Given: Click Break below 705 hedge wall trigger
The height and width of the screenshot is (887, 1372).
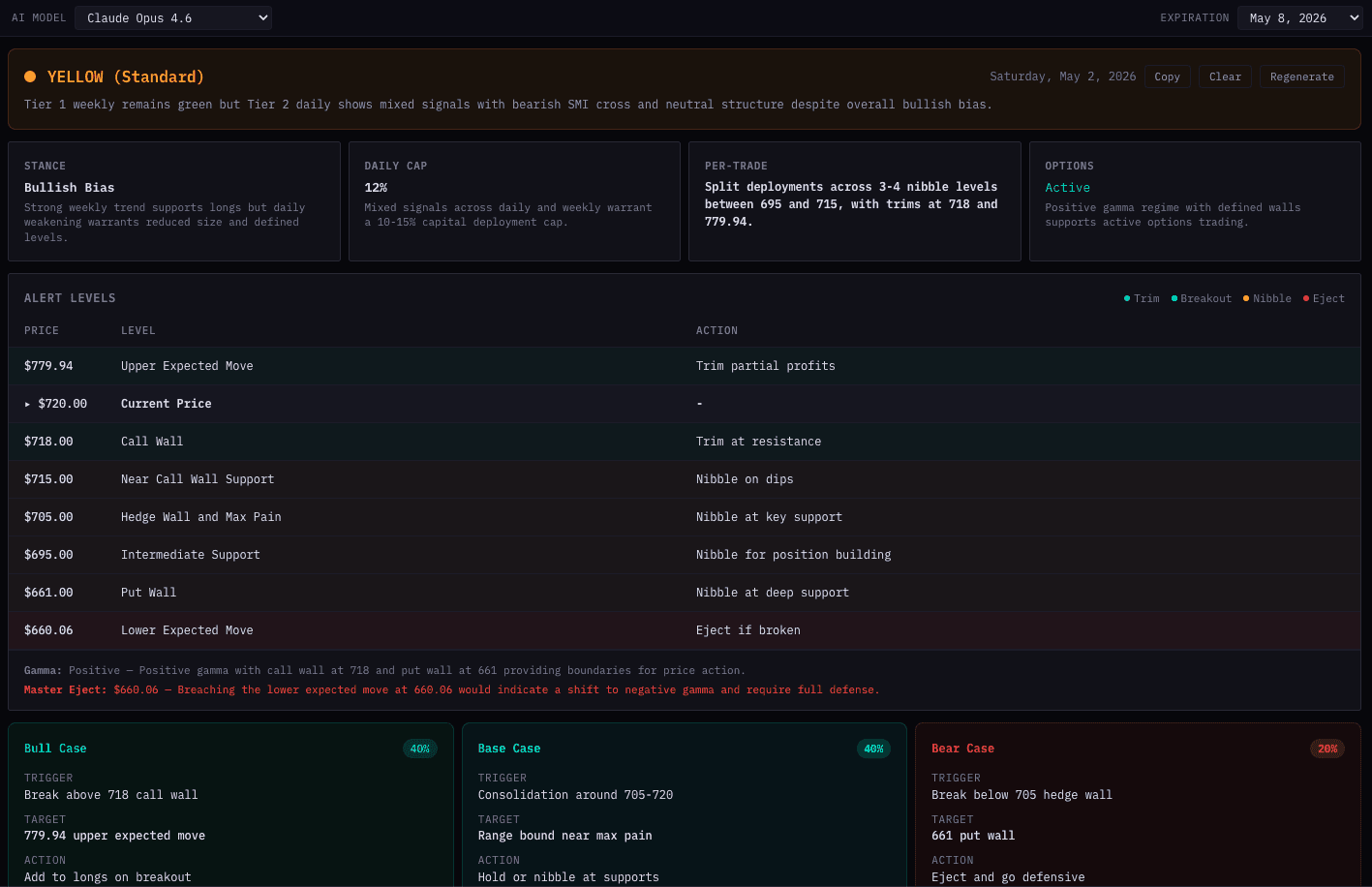Looking at the screenshot, I should point(1021,795).
